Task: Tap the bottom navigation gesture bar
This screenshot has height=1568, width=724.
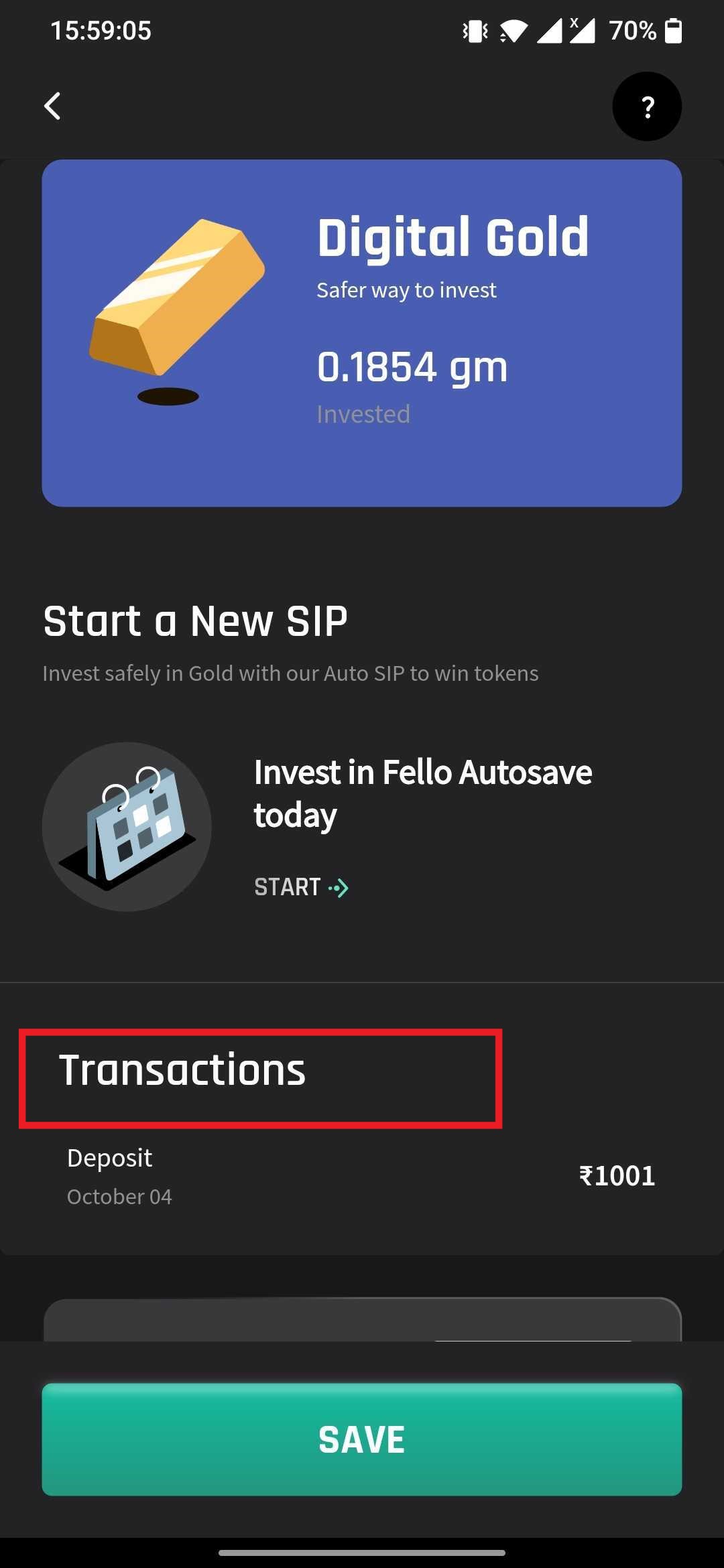Action: [362, 1553]
